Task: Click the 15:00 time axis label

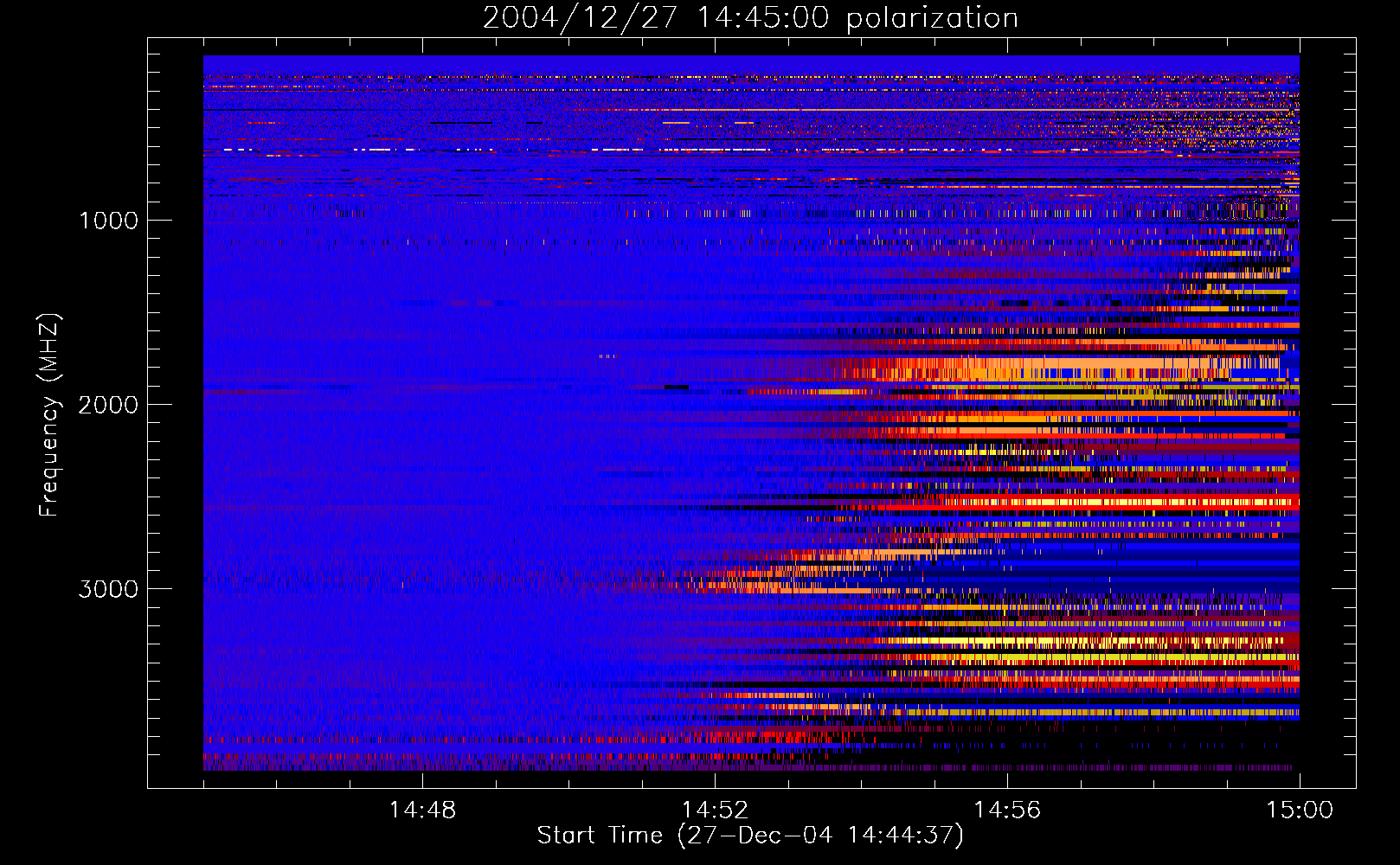Action: (1300, 810)
